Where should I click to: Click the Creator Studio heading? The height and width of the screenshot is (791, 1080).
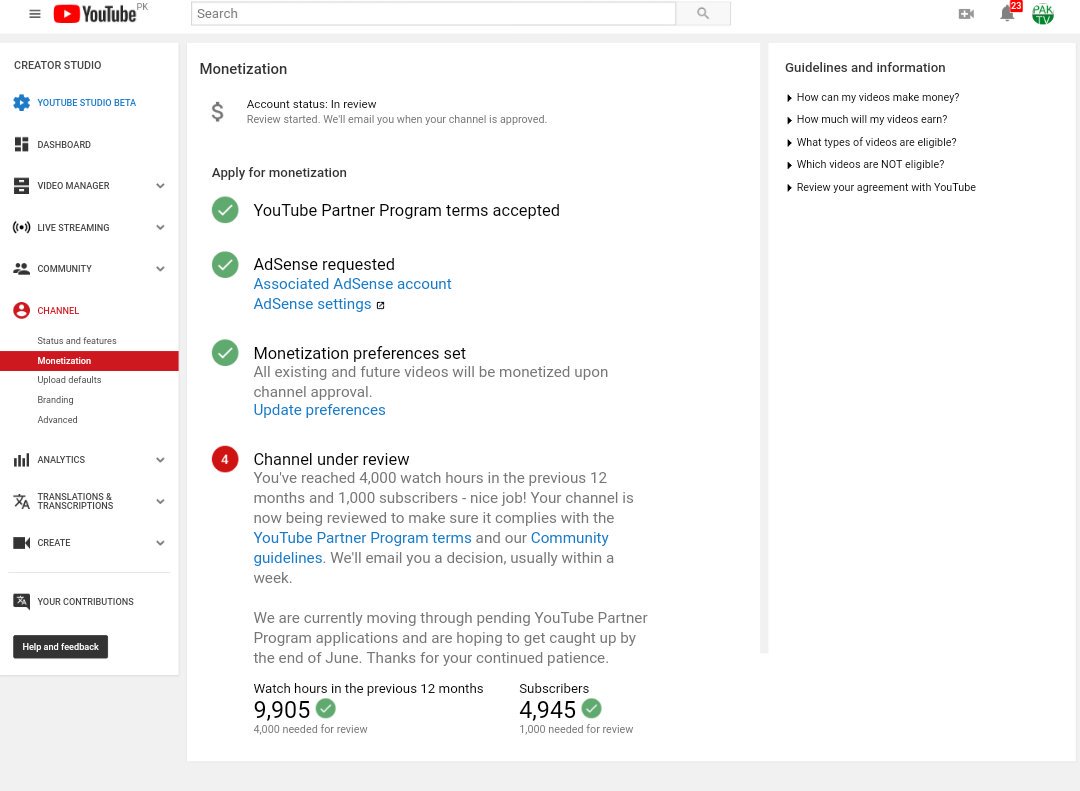[58, 65]
